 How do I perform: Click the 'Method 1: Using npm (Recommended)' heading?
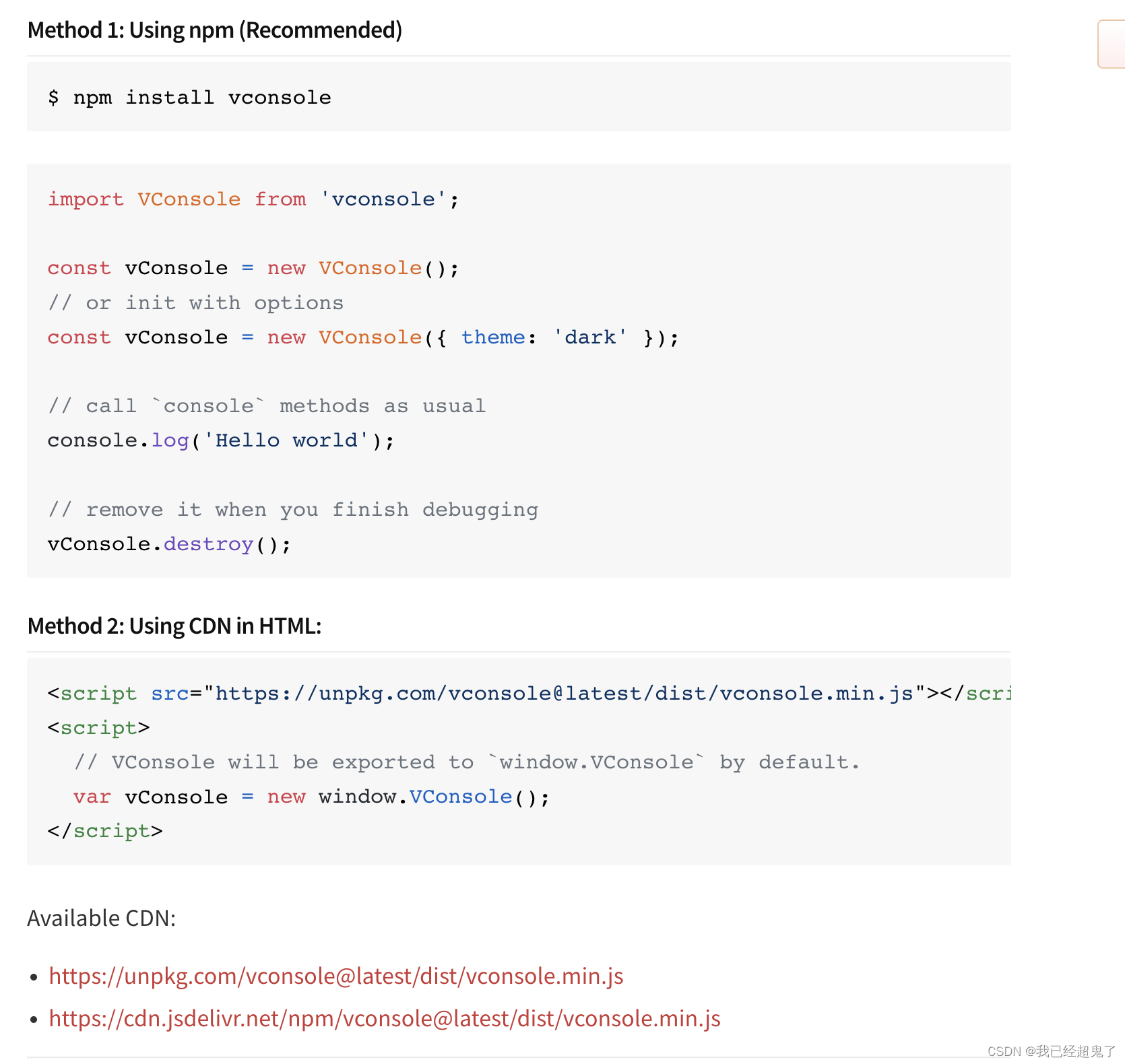[215, 30]
